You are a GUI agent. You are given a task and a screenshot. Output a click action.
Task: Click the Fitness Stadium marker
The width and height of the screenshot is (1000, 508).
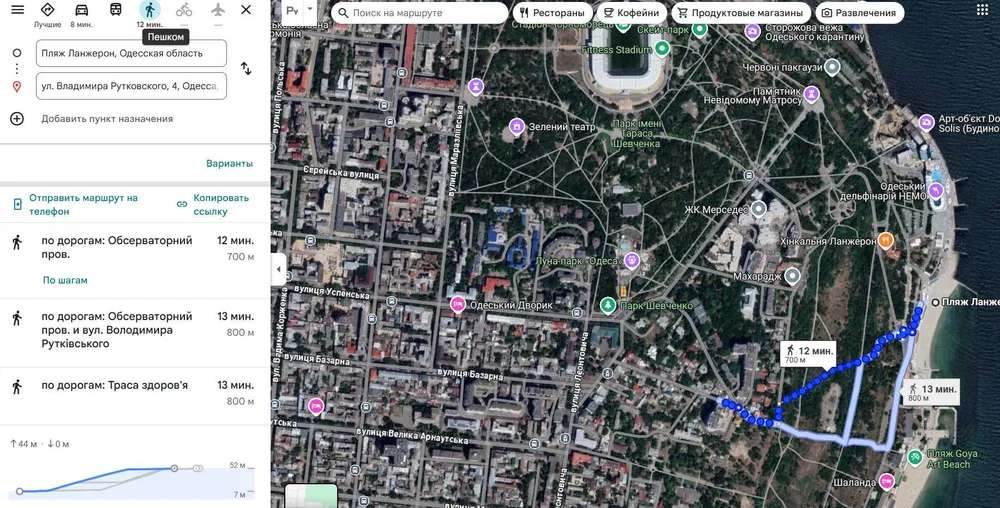[662, 48]
